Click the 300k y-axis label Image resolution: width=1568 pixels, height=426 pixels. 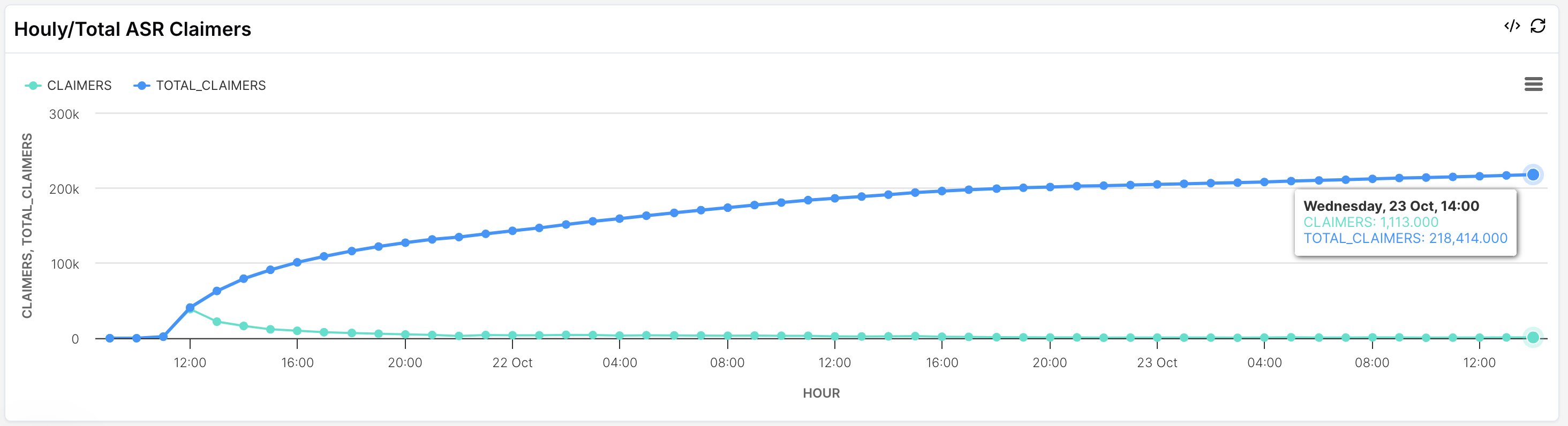64,115
